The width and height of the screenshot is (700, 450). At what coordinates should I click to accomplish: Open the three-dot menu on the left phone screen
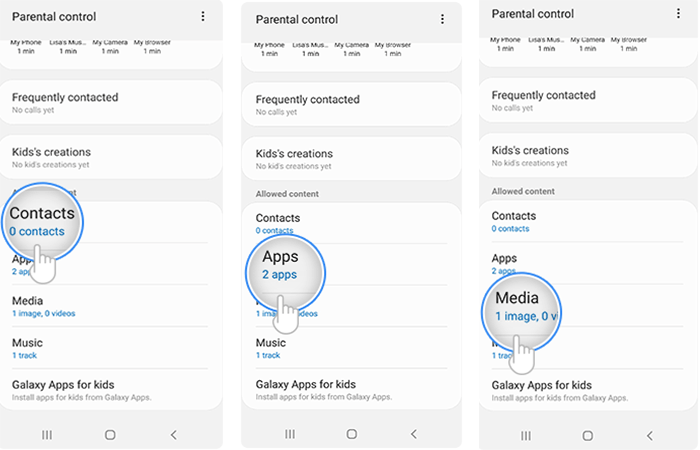tap(203, 17)
